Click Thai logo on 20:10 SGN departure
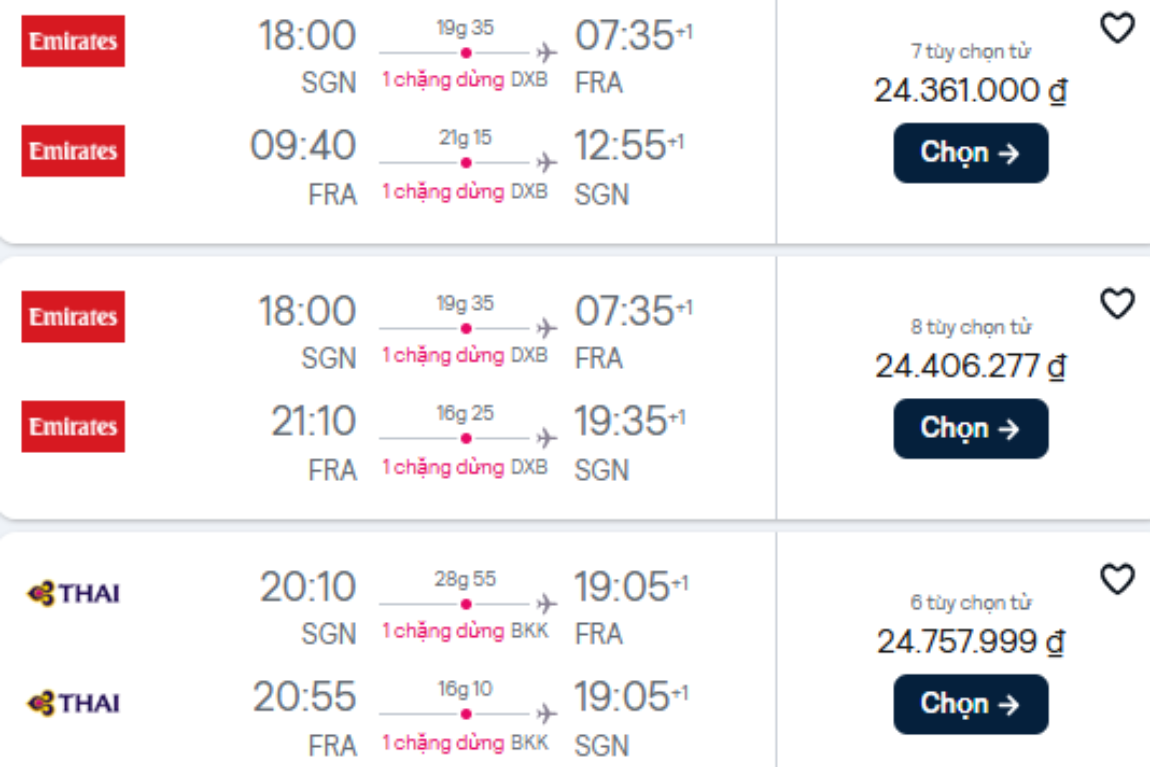Image resolution: width=1150 pixels, height=767 pixels. click(x=73, y=592)
